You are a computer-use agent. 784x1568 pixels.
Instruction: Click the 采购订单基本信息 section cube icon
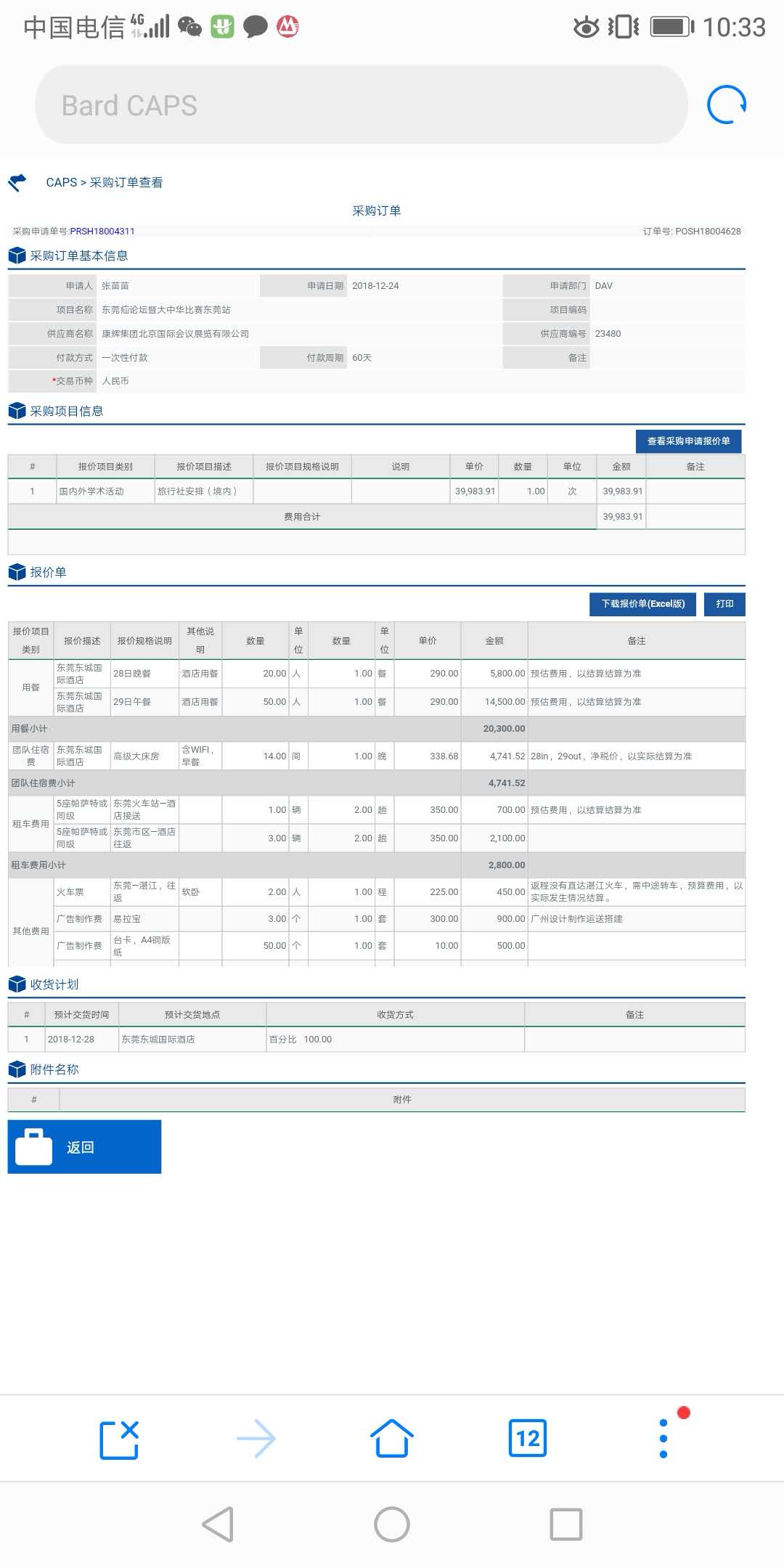(17, 256)
